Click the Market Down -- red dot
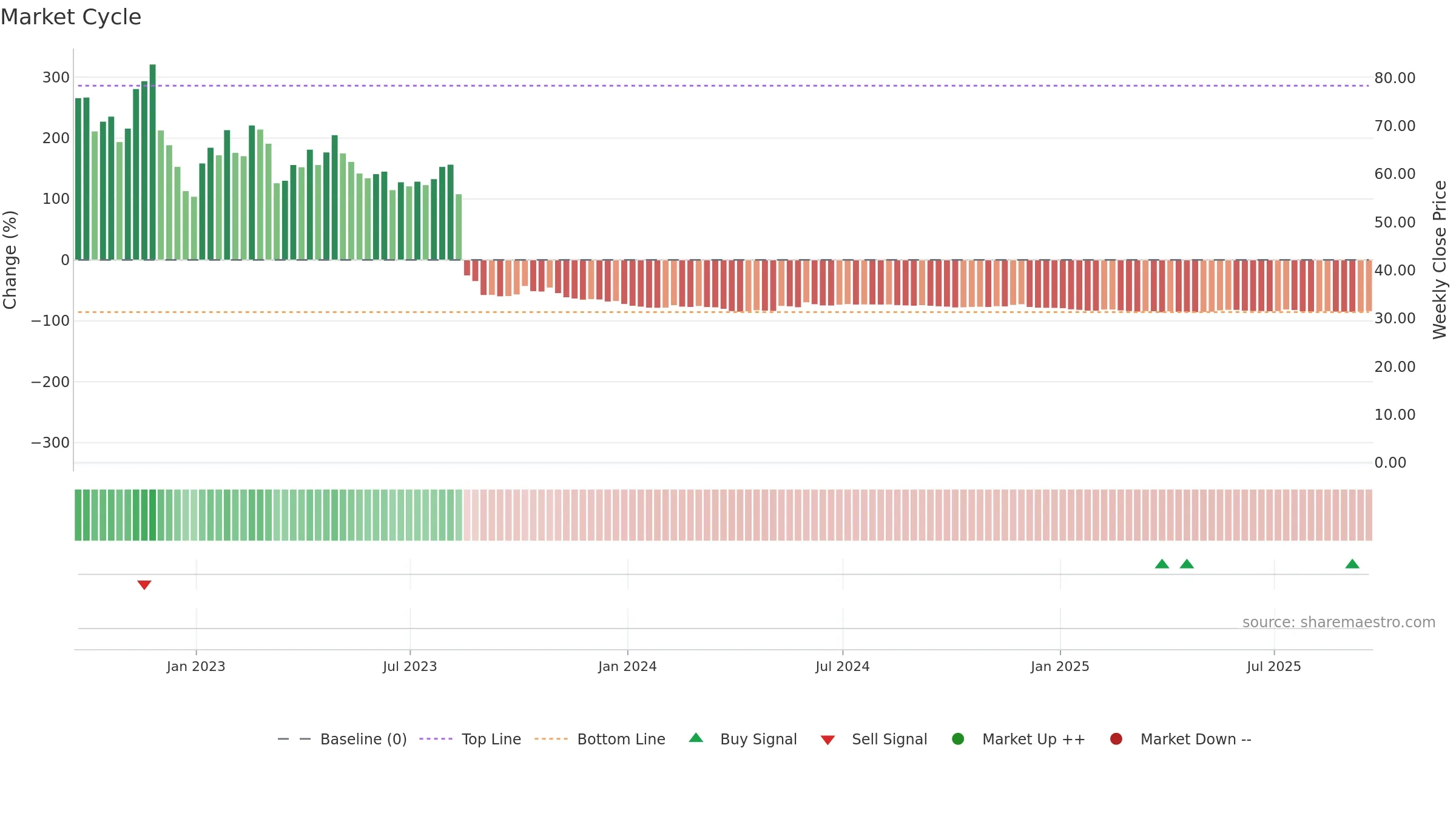Viewport: 1456px width, 819px height. click(1116, 739)
